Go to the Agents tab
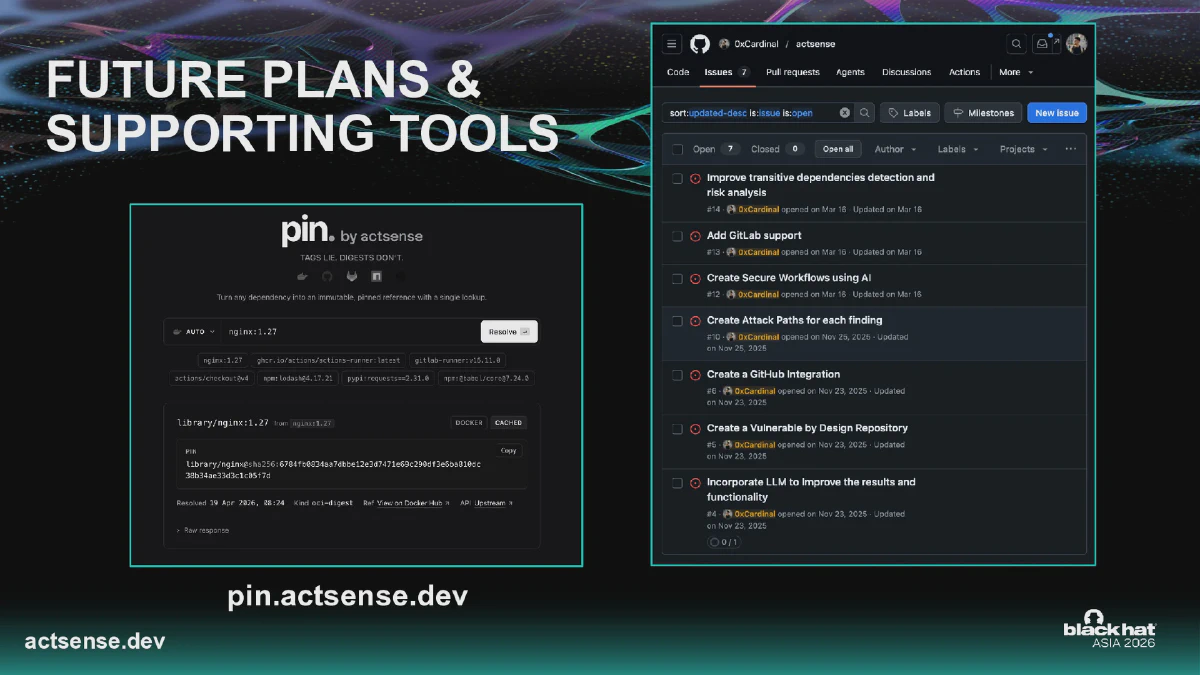Image resolution: width=1200 pixels, height=675 pixels. (x=850, y=72)
